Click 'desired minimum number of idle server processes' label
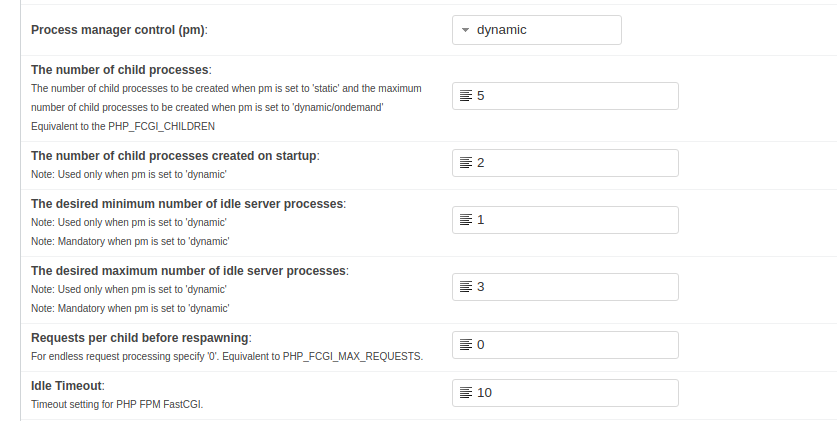 [188, 204]
